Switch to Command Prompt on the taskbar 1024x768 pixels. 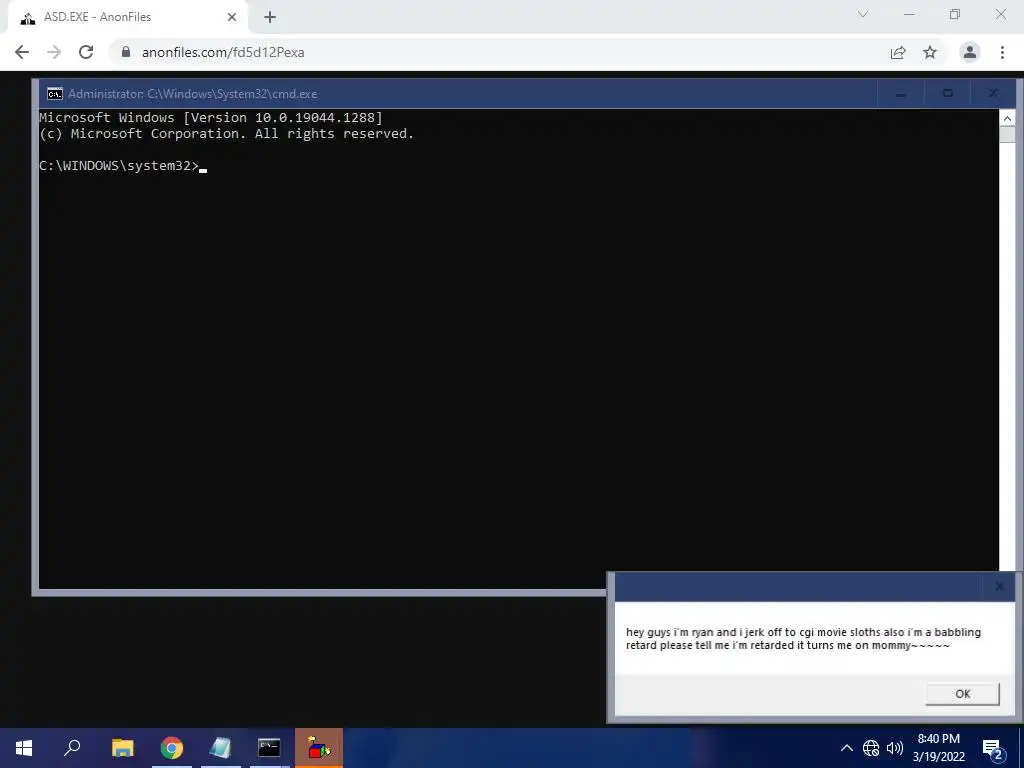(269, 748)
